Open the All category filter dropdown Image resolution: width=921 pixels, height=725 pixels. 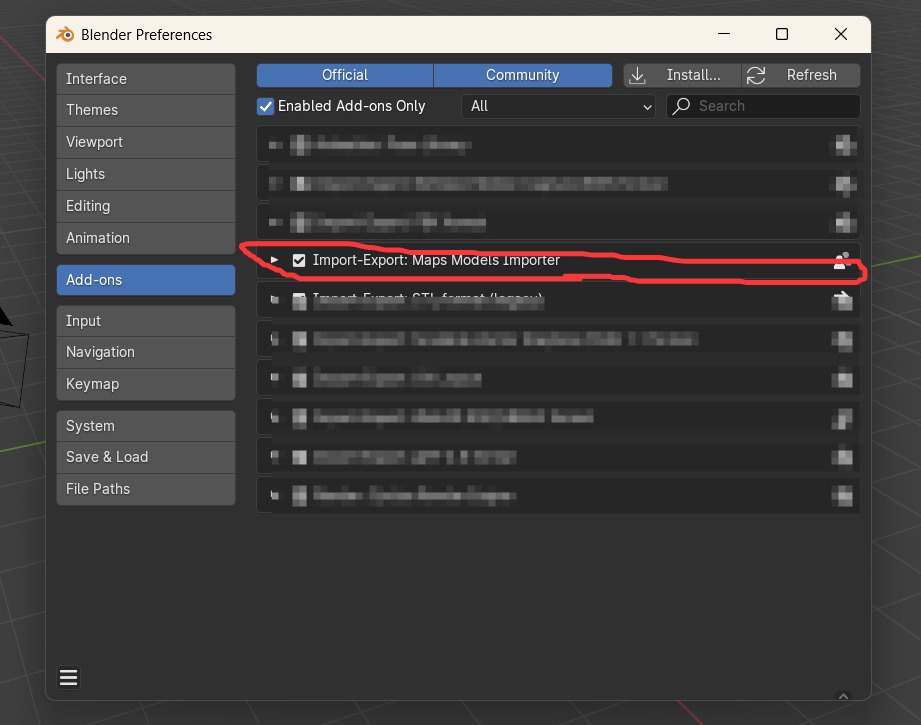coord(557,106)
